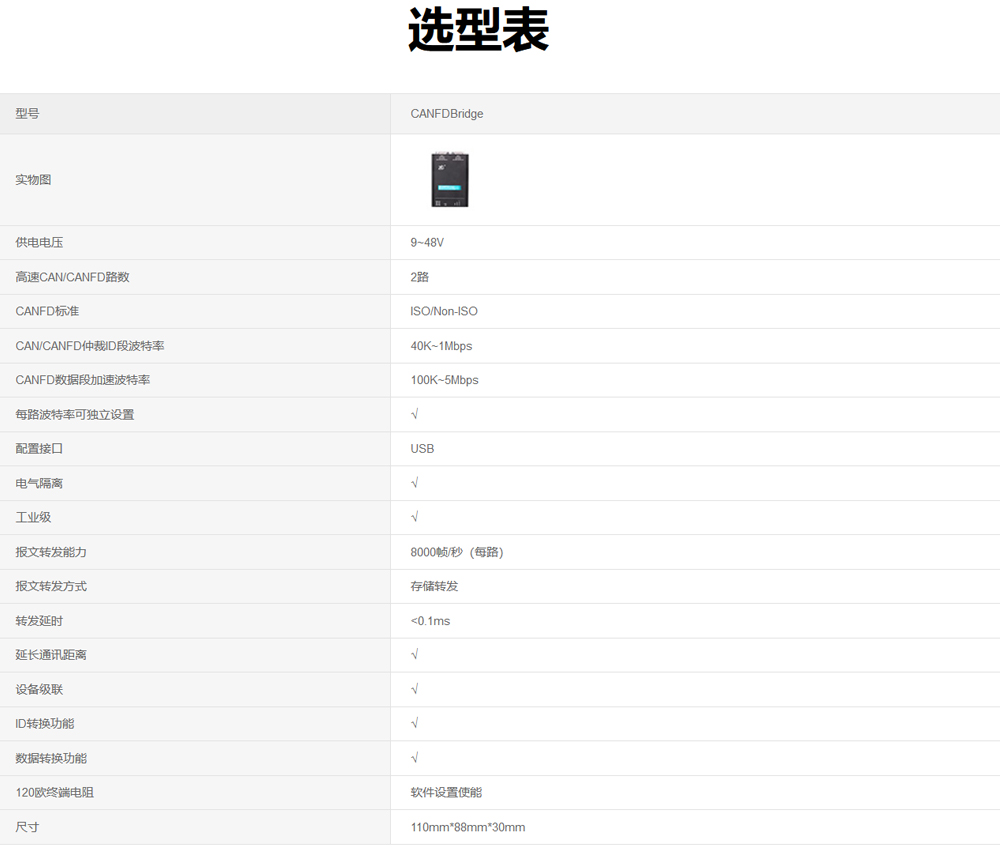
Task: Click the ID转换功能 label
Action: (45, 724)
